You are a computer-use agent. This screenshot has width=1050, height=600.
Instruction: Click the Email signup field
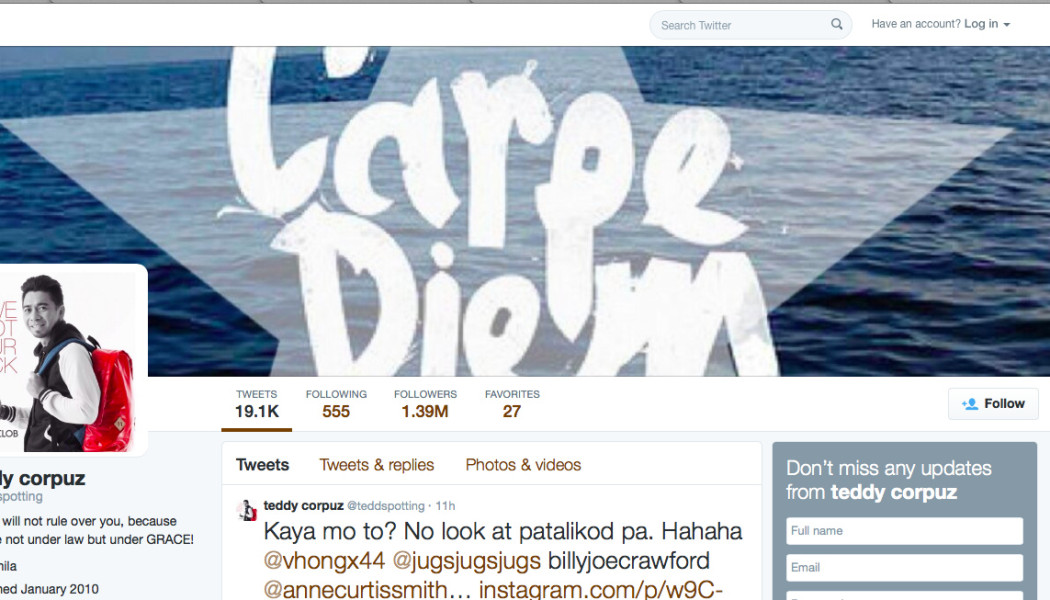pyautogui.click(x=904, y=568)
